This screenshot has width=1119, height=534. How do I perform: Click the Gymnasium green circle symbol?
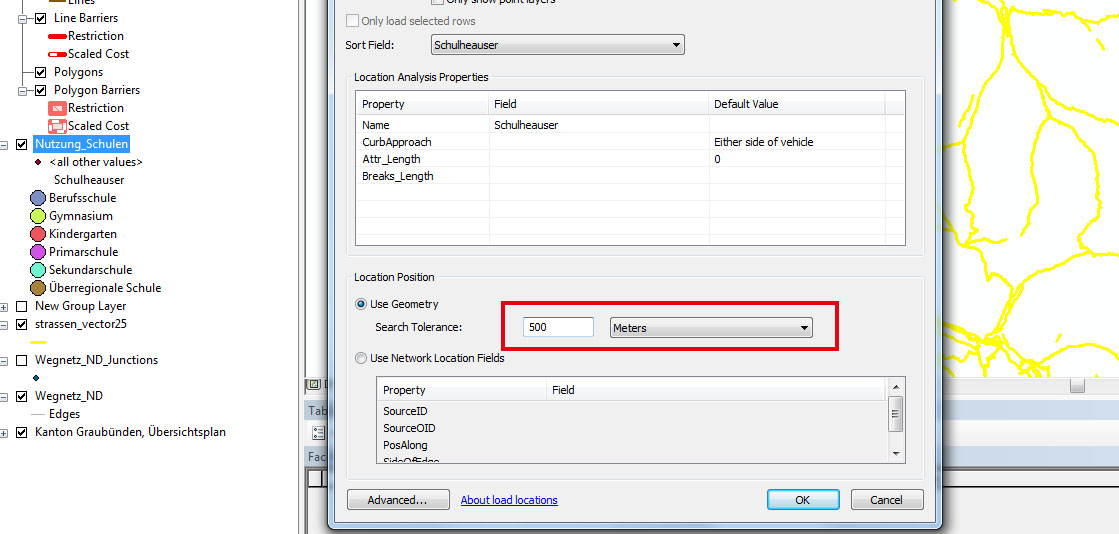39,216
